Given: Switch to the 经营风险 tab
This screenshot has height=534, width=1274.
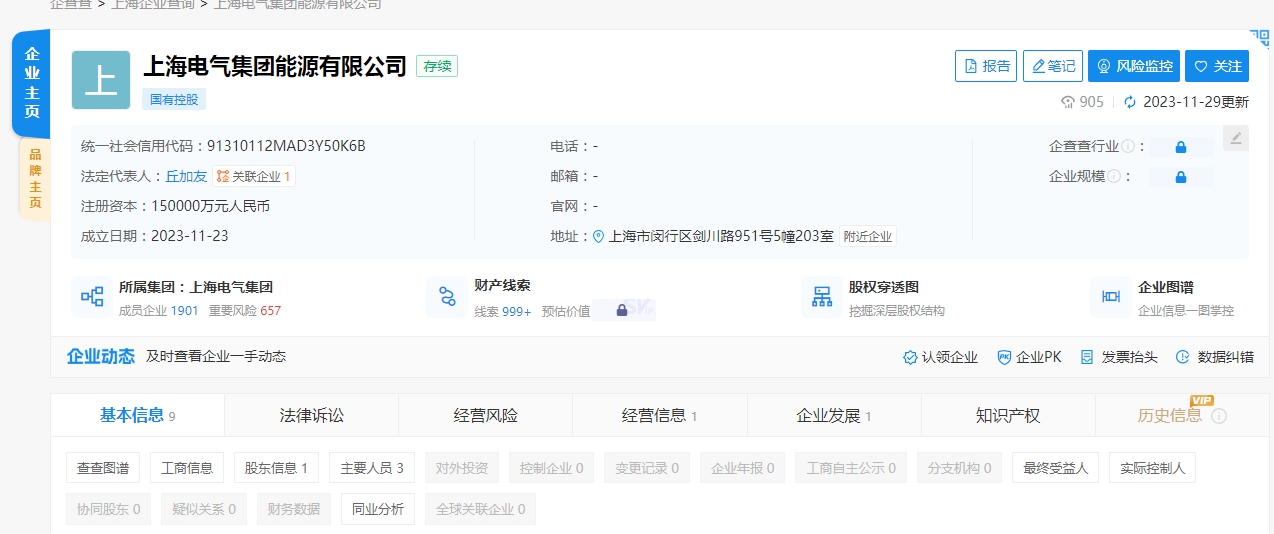Looking at the screenshot, I should (x=485, y=415).
